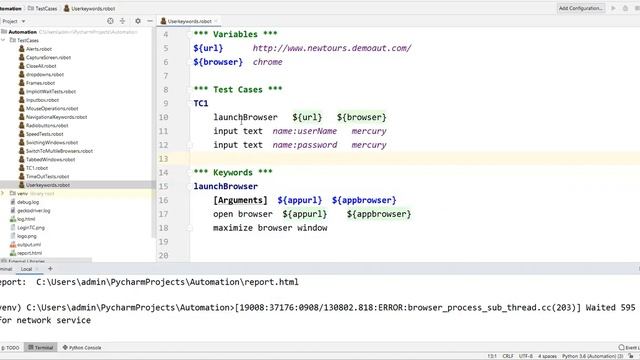Click the CRLF line separator indicator
640x360 pixels.
click(x=508, y=356)
